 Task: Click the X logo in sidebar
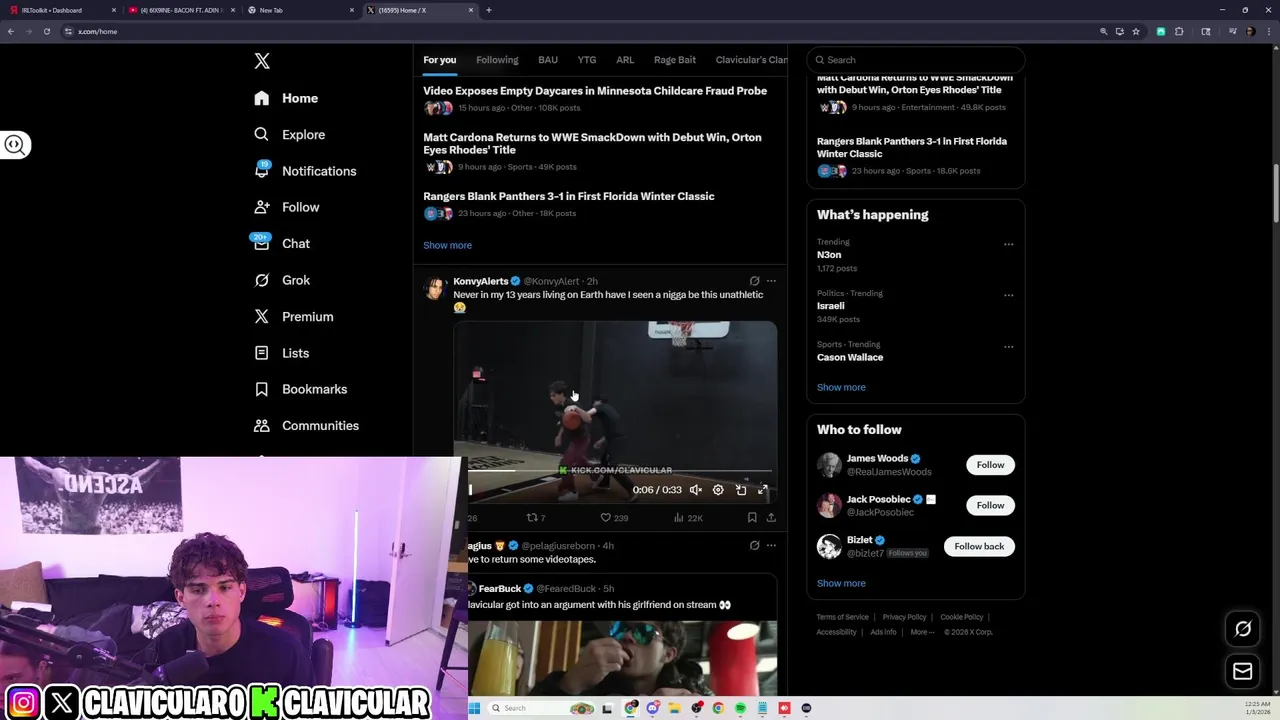(262, 61)
